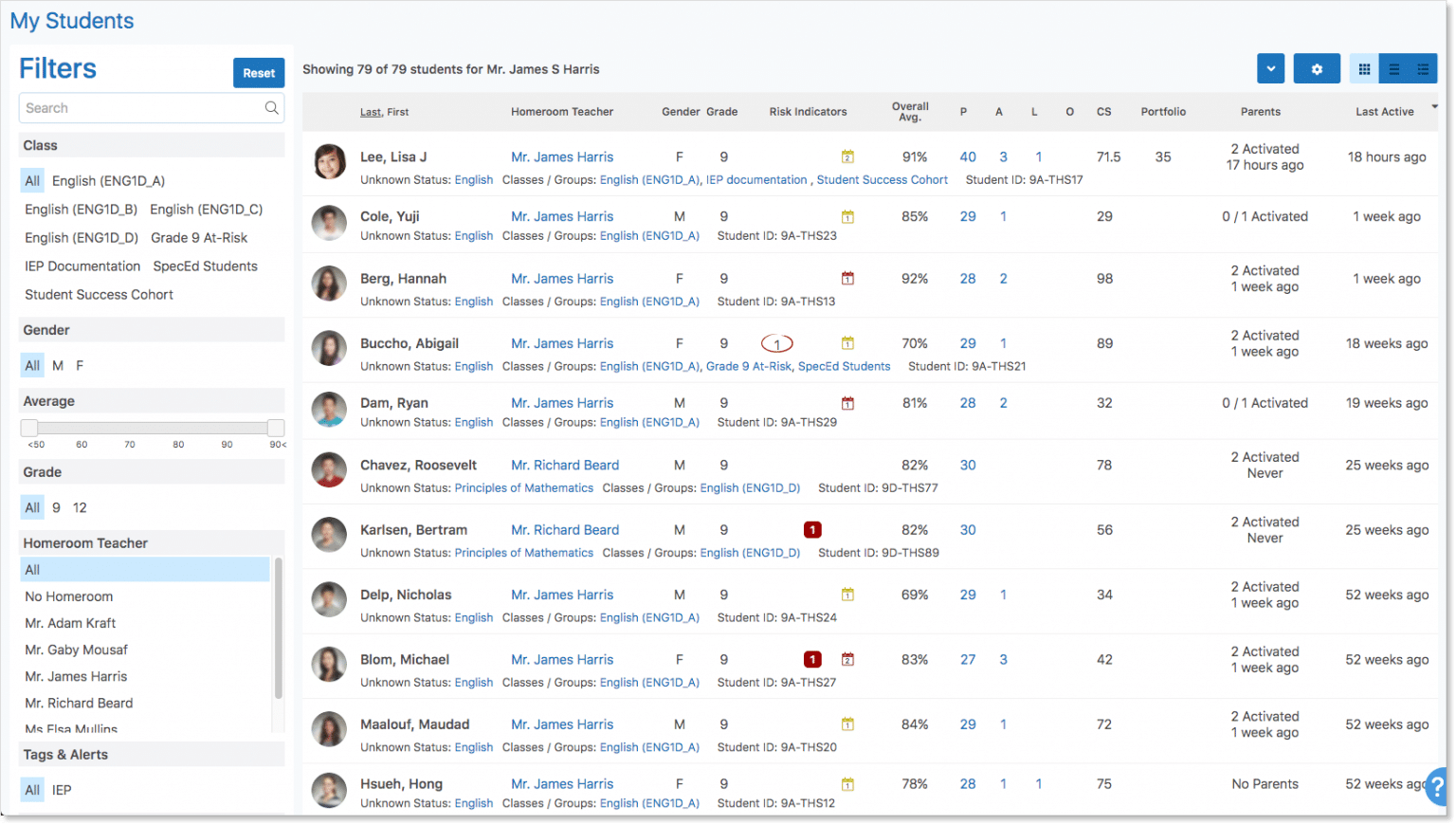Click Abigail Buccho's circled risk indicator

pos(776,344)
